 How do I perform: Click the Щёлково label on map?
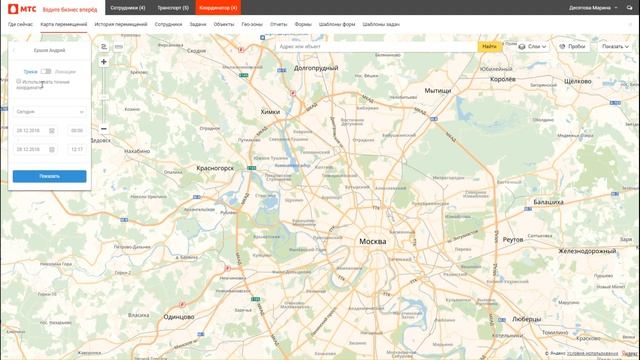click(x=578, y=81)
